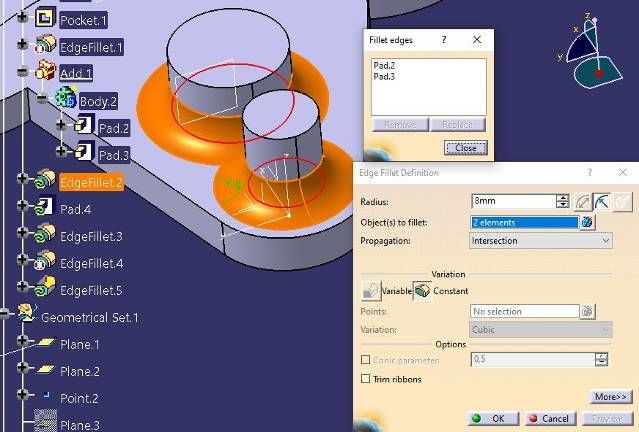Open element list icon beside Object(s) to fillet

588,221
